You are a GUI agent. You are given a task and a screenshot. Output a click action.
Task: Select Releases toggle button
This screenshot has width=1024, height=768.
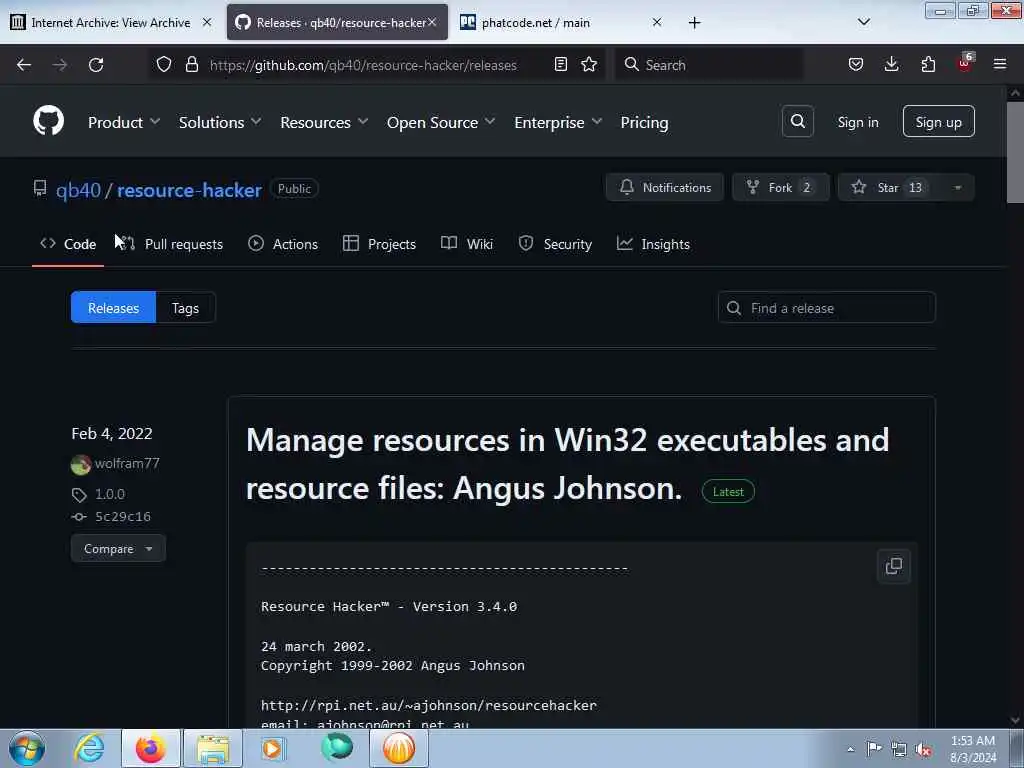point(113,308)
